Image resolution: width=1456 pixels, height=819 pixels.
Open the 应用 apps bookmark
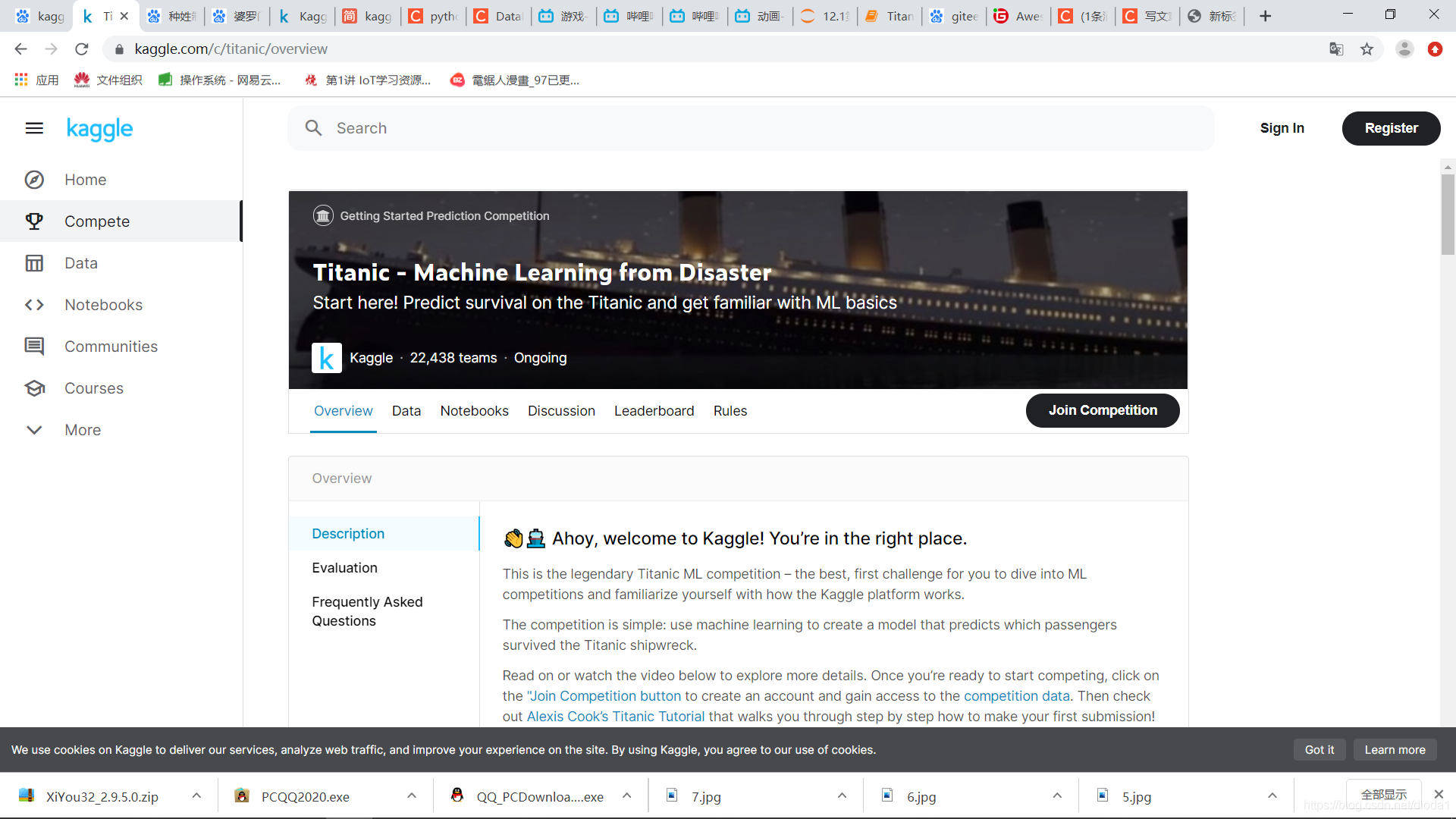point(36,80)
